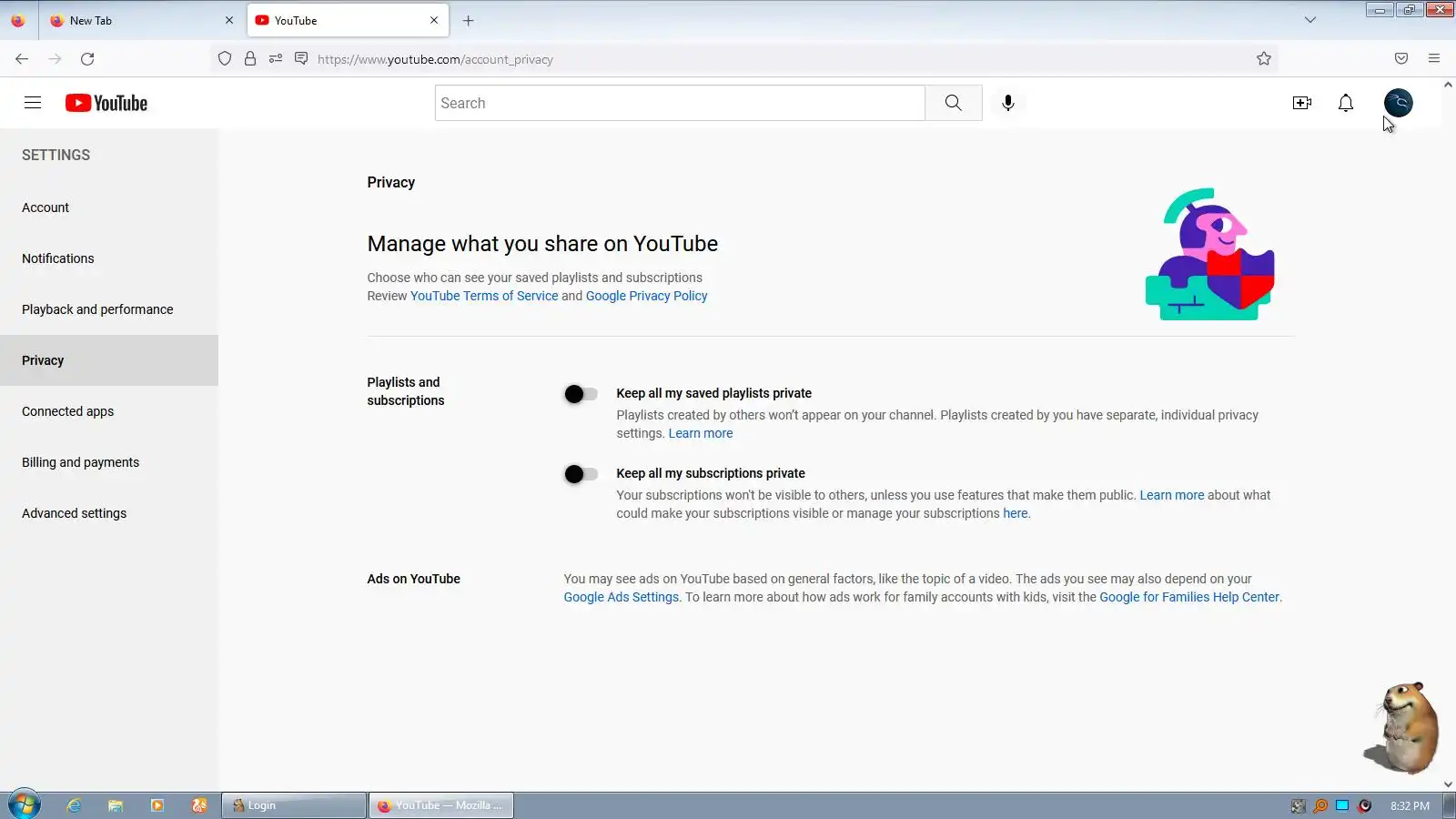1456x819 pixels.
Task: Open the Create video camera icon
Action: (1302, 103)
